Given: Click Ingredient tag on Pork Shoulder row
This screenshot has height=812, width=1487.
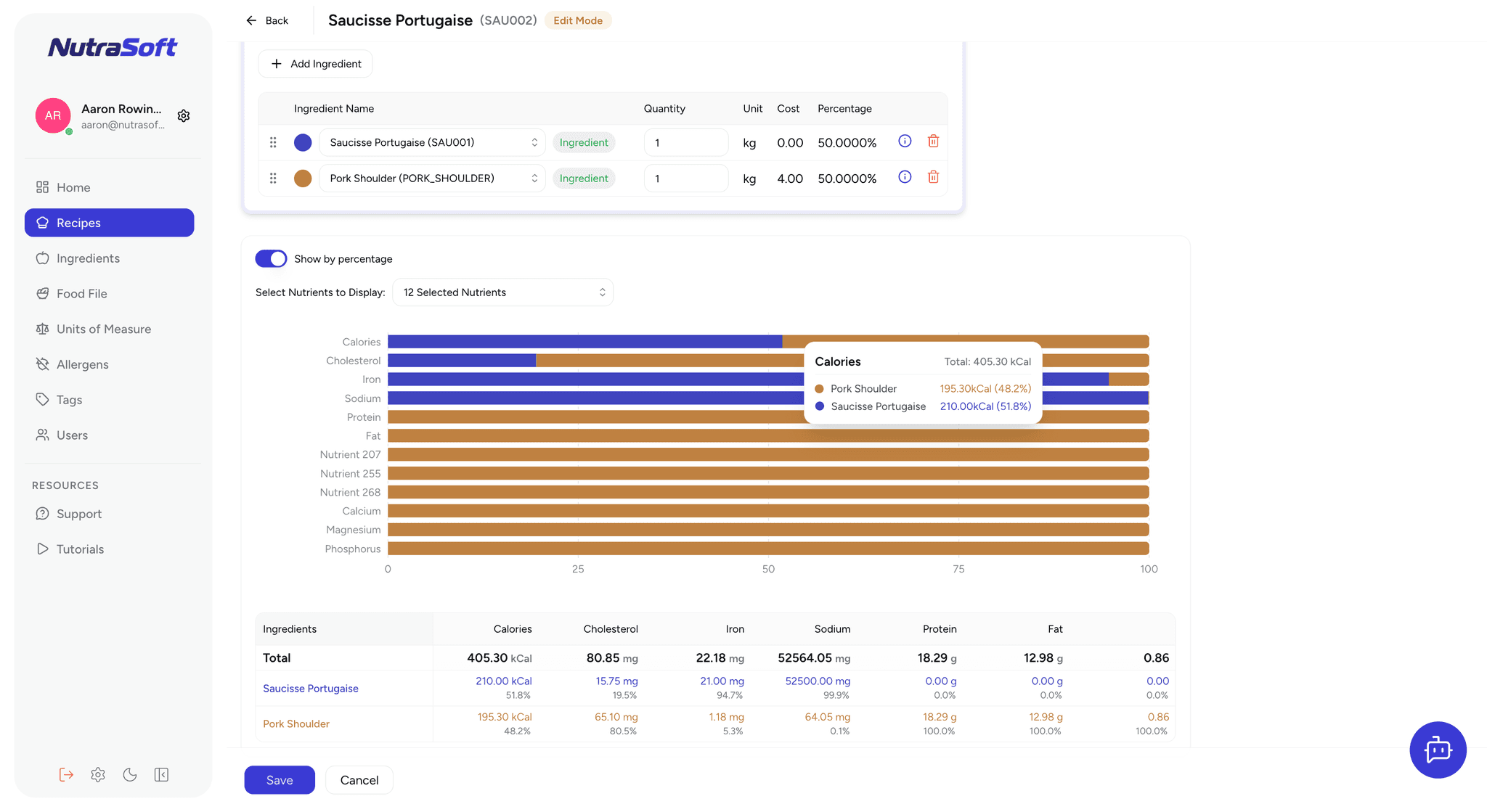Looking at the screenshot, I should (584, 178).
